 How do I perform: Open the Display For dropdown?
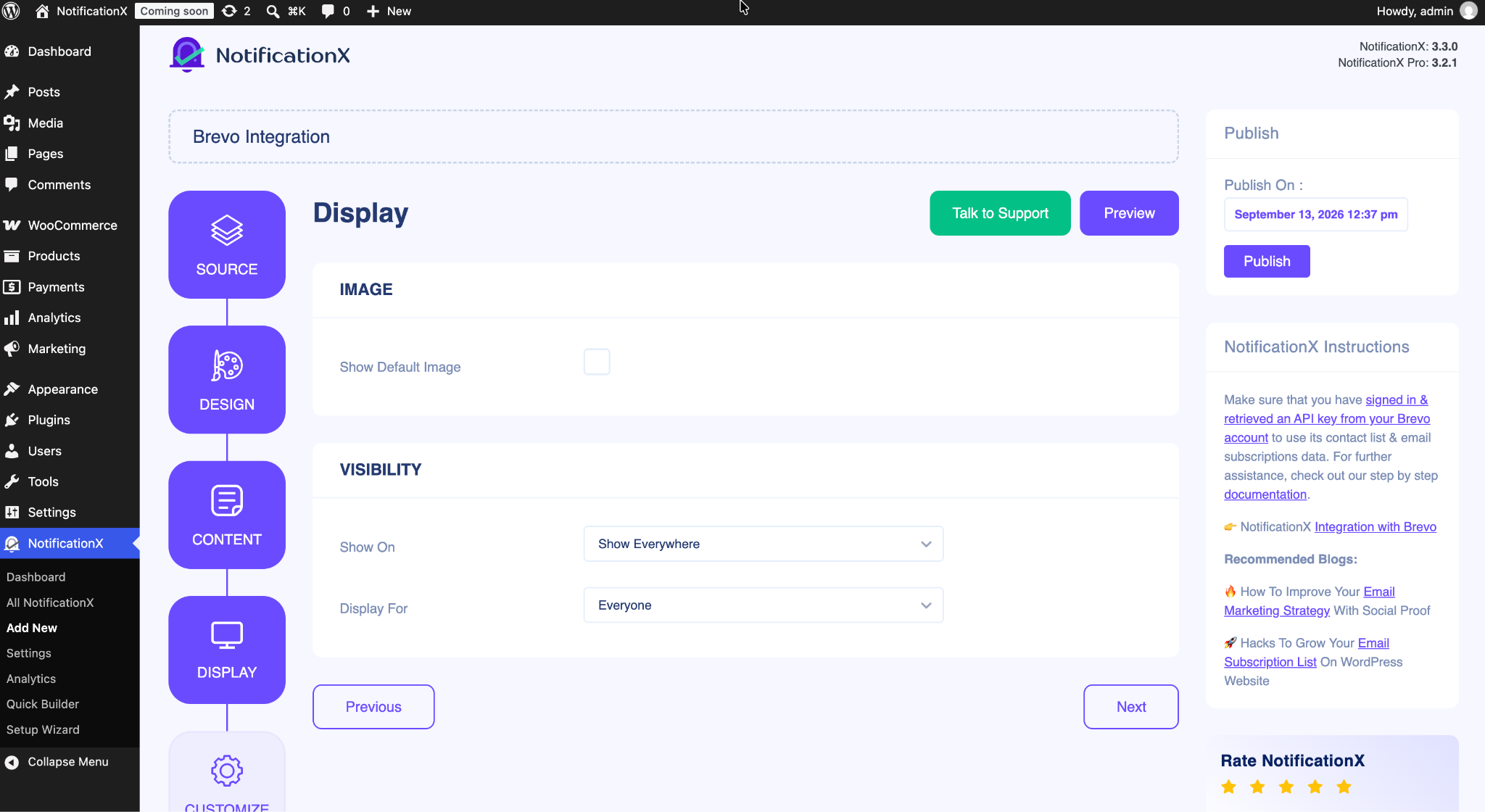764,605
